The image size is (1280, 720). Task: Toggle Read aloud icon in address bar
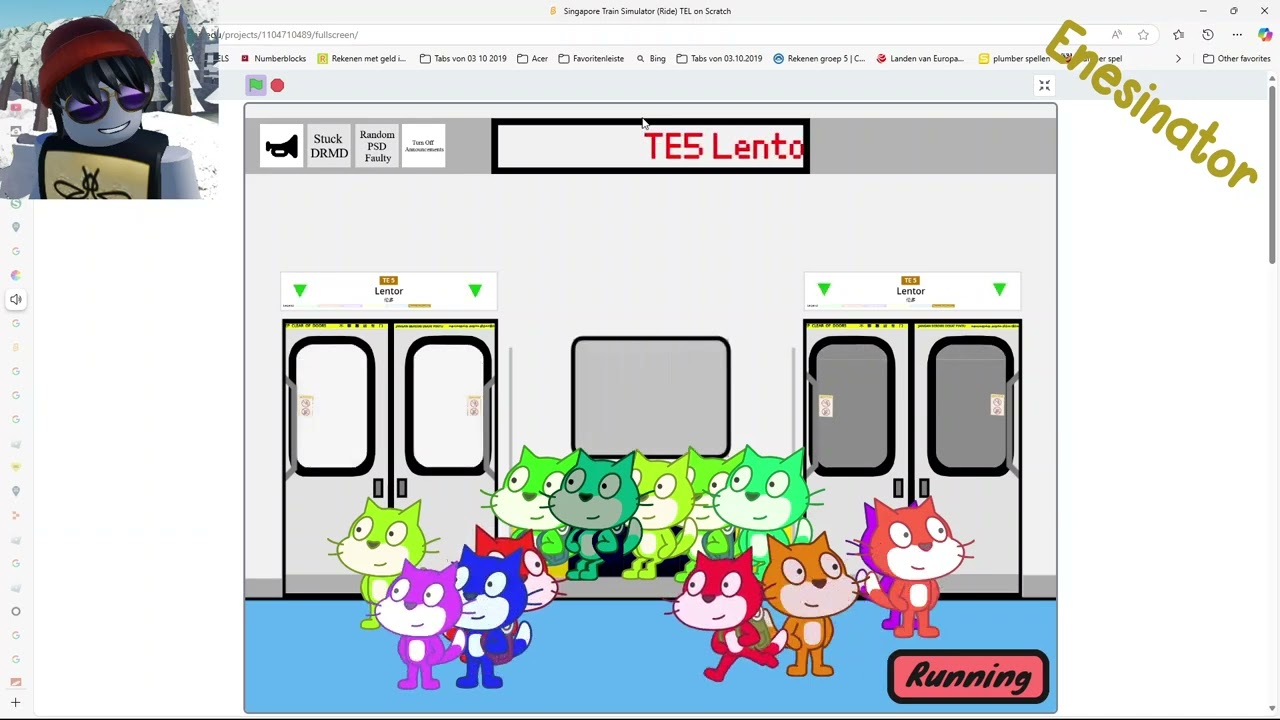(1117, 35)
